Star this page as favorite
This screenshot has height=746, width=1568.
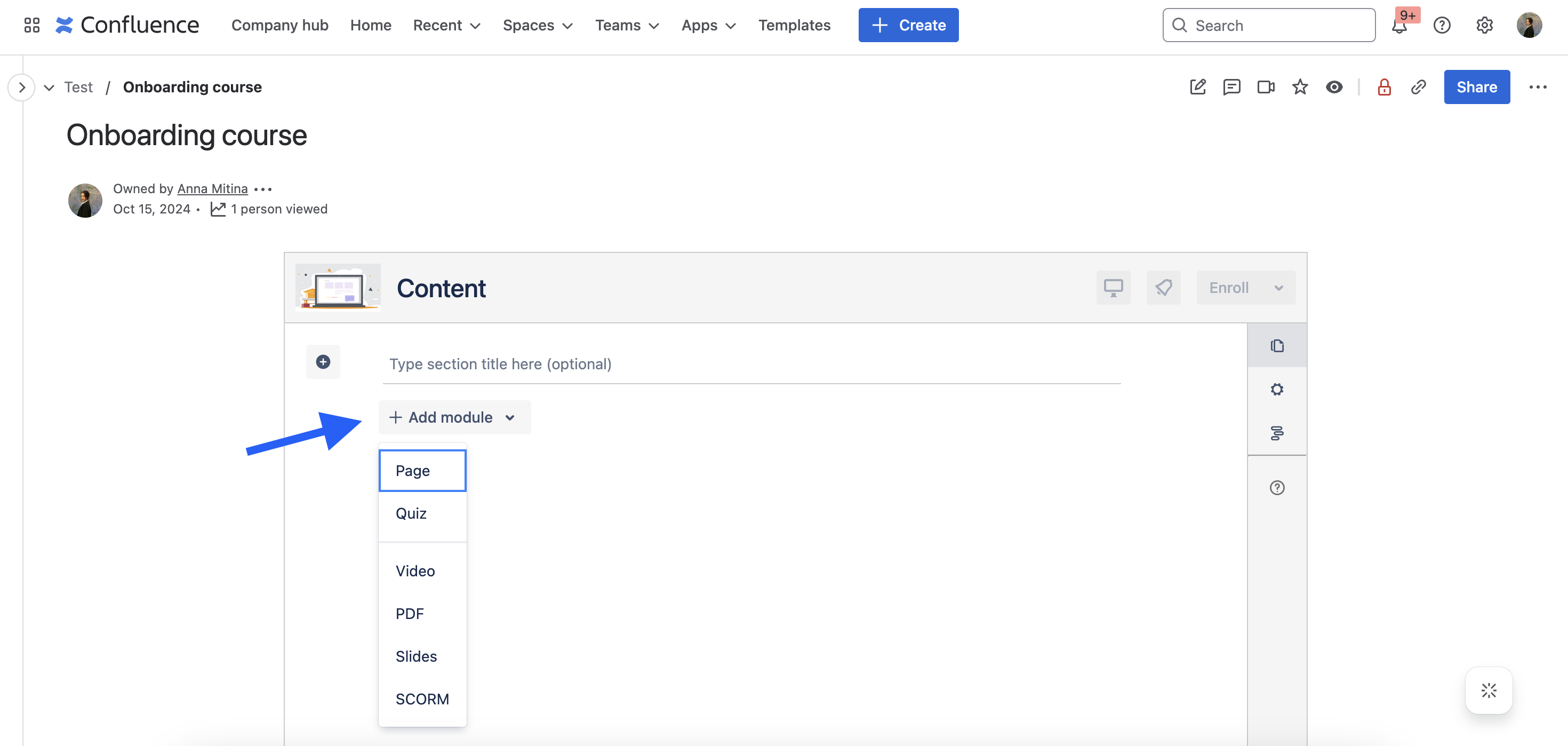coord(1300,87)
